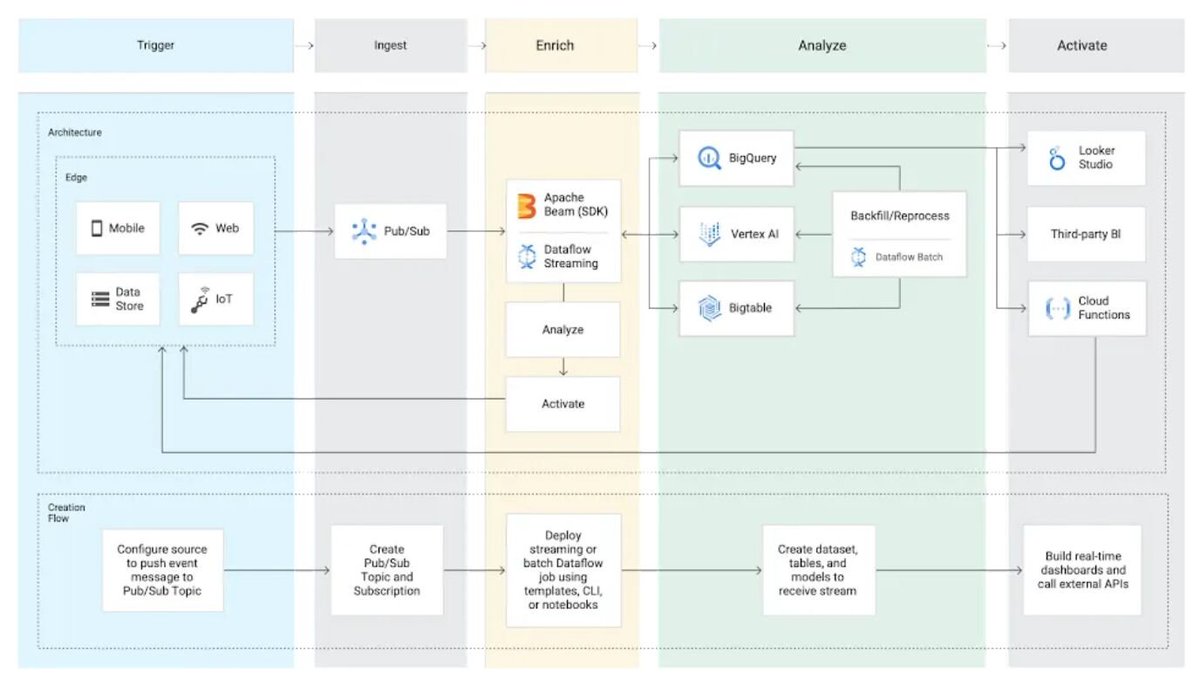Click the Dataflow Batch icon
Viewport: 1200px width, 684px height.
(x=857, y=257)
